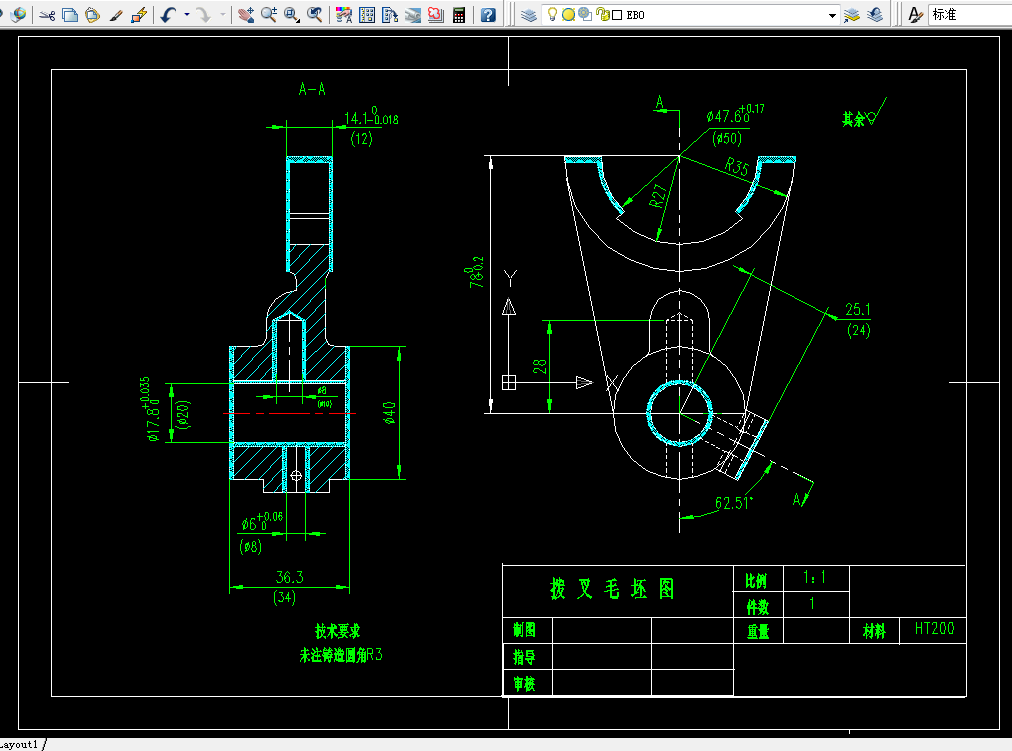The width and height of the screenshot is (1012, 751).
Task: Toggle viewport freeze for layer EBO
Action: pyautogui.click(x=585, y=14)
